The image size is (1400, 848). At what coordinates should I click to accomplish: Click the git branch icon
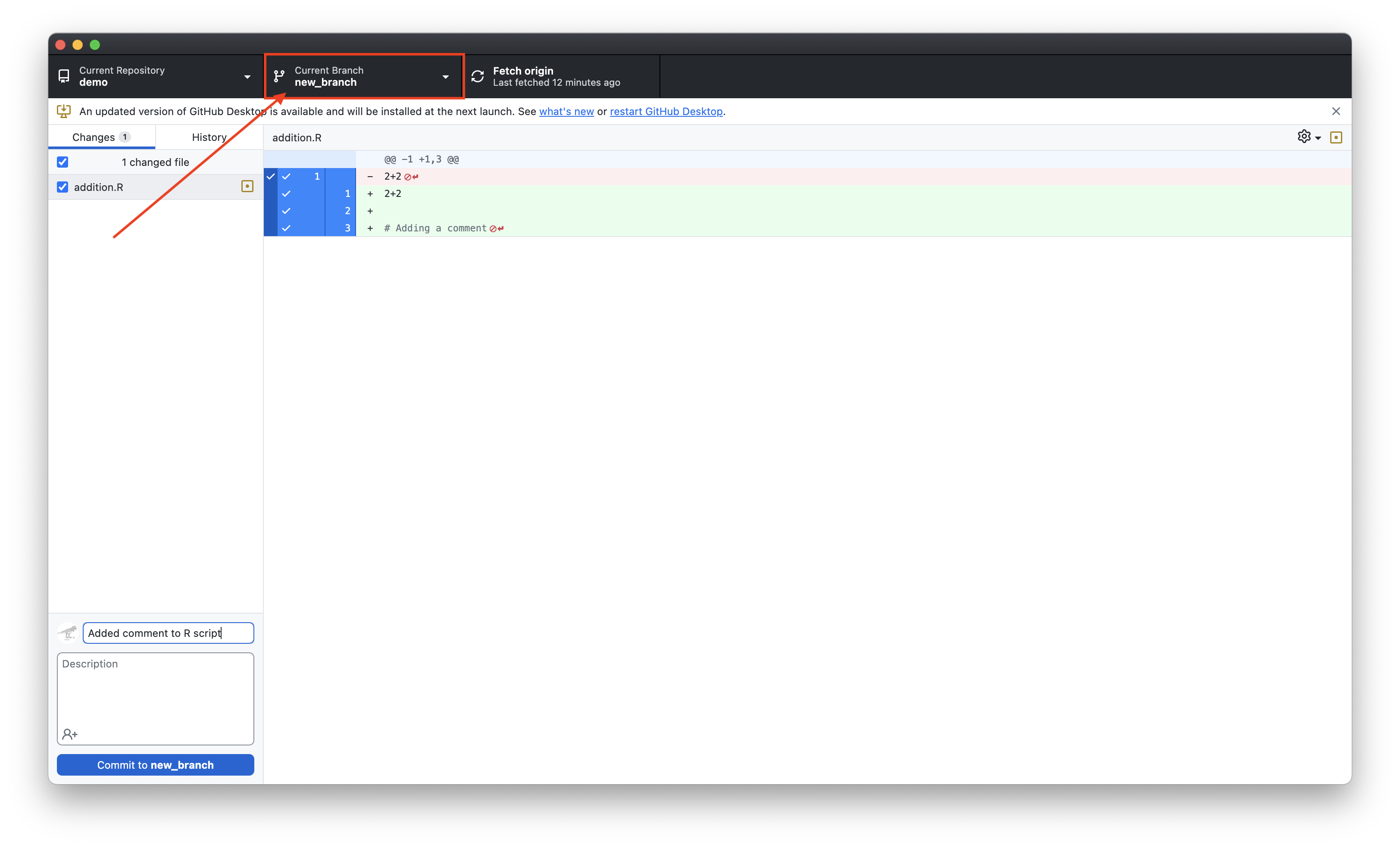click(x=279, y=76)
